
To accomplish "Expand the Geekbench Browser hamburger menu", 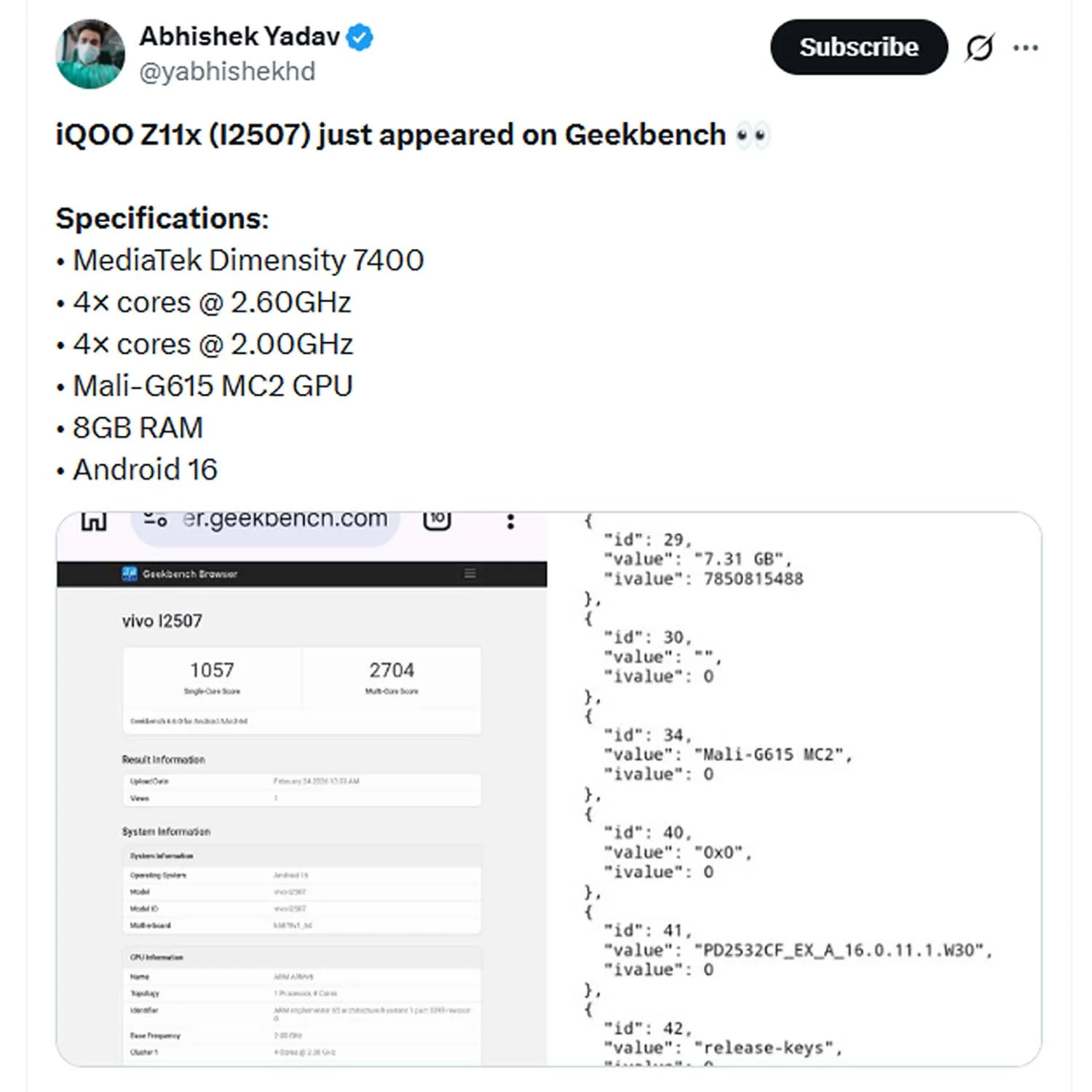I will coord(470,574).
